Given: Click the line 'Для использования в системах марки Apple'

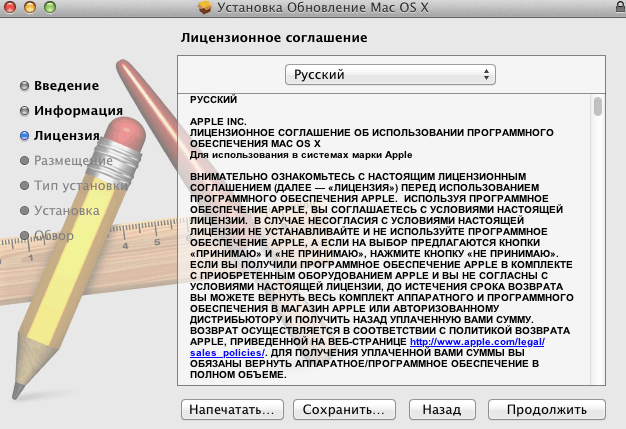Looking at the screenshot, I should (301, 155).
